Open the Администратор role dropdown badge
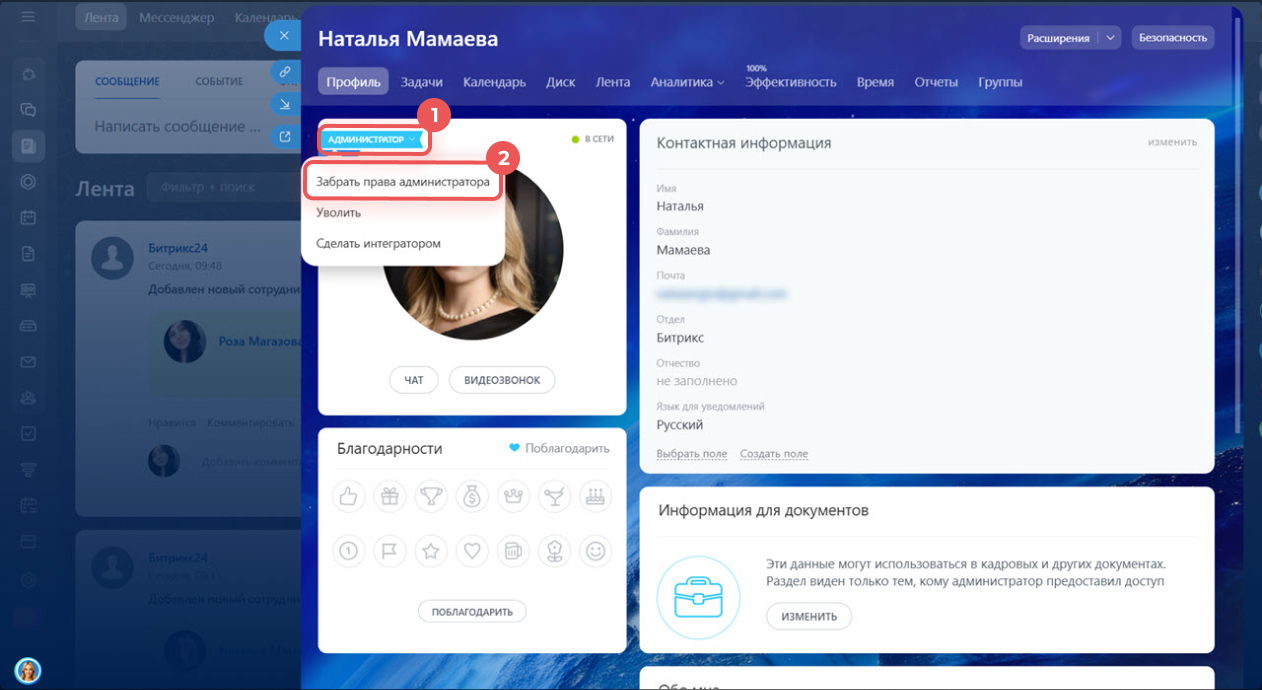 [x=374, y=140]
